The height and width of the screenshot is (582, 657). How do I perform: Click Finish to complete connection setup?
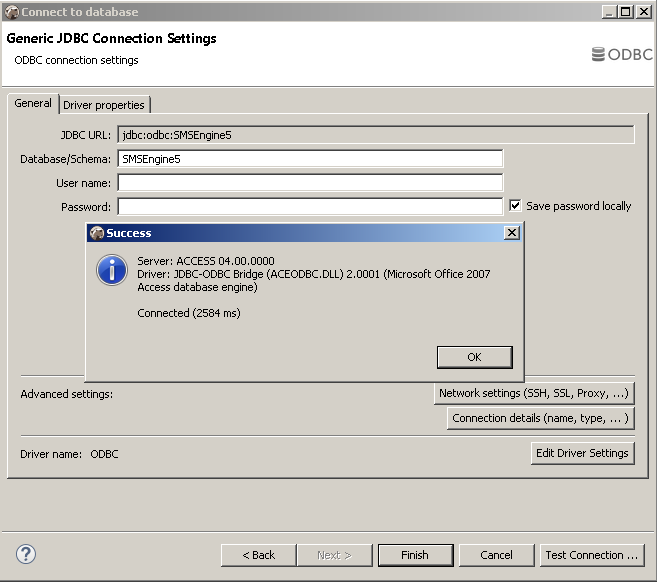[414, 555]
